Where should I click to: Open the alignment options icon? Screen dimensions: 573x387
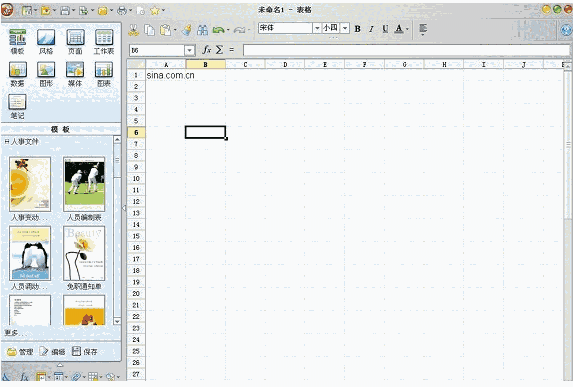pos(423,29)
